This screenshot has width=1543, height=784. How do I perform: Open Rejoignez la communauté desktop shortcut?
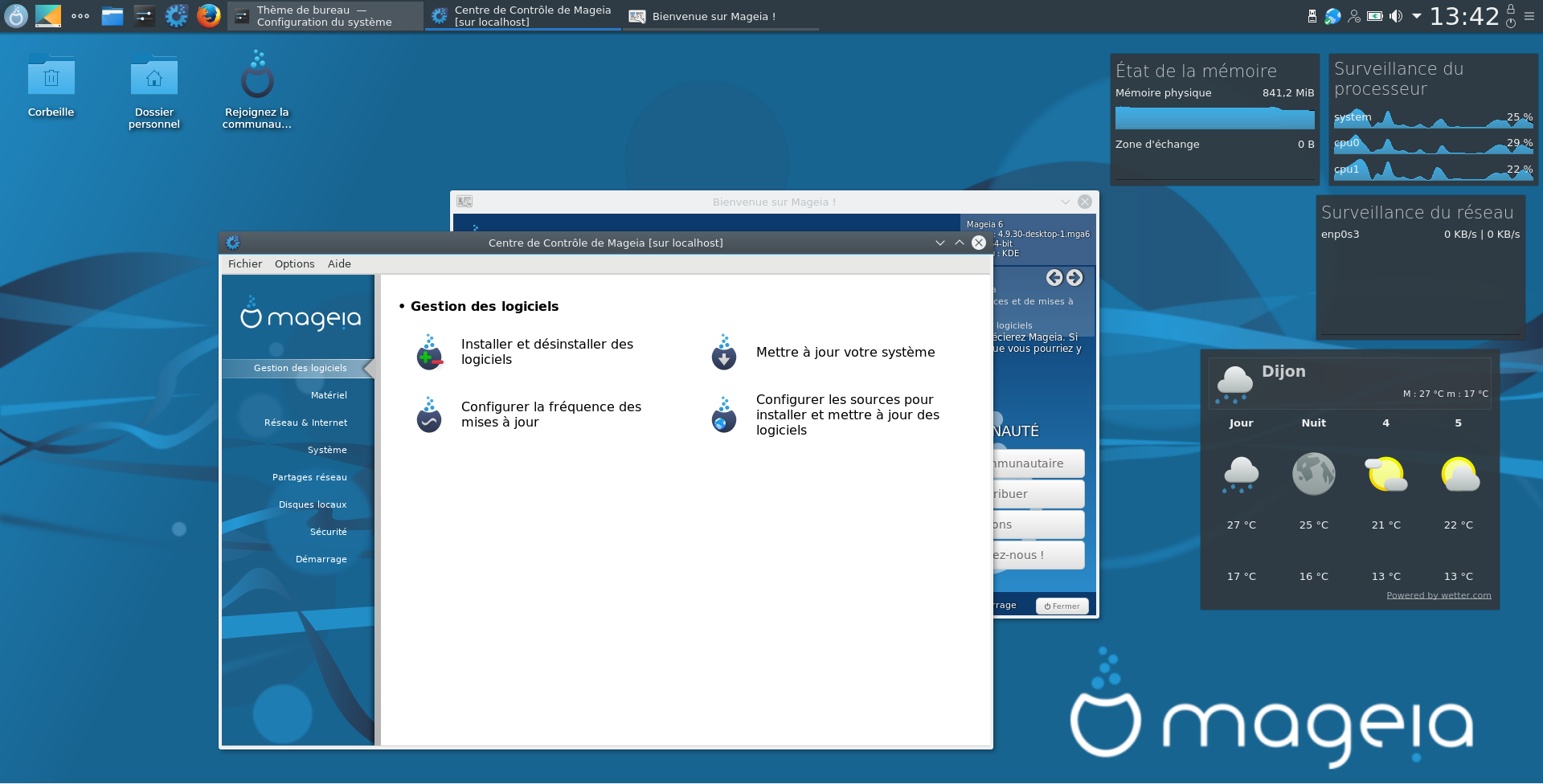click(257, 90)
